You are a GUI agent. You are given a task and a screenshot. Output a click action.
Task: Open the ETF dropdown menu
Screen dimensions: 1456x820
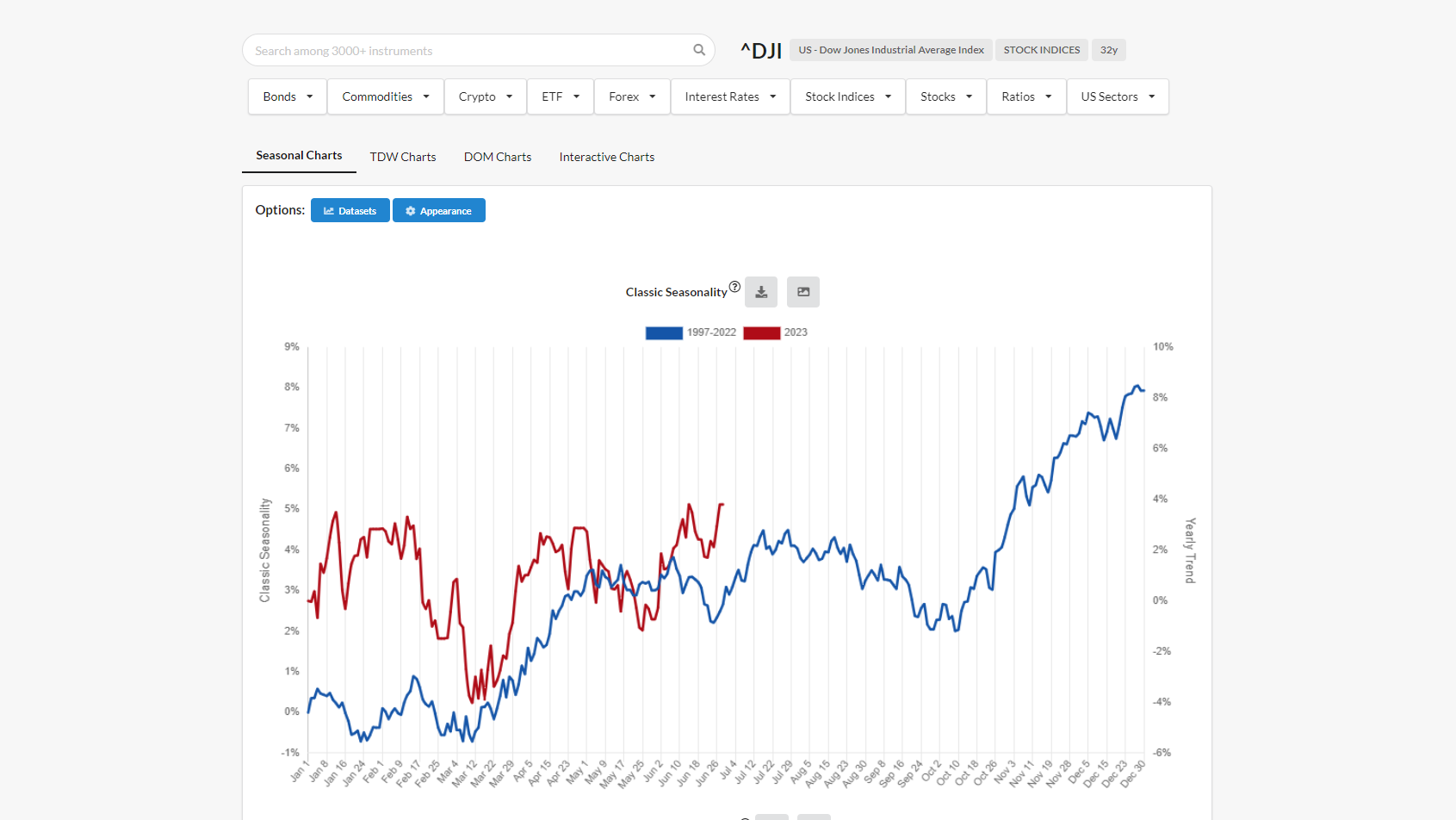tap(560, 96)
